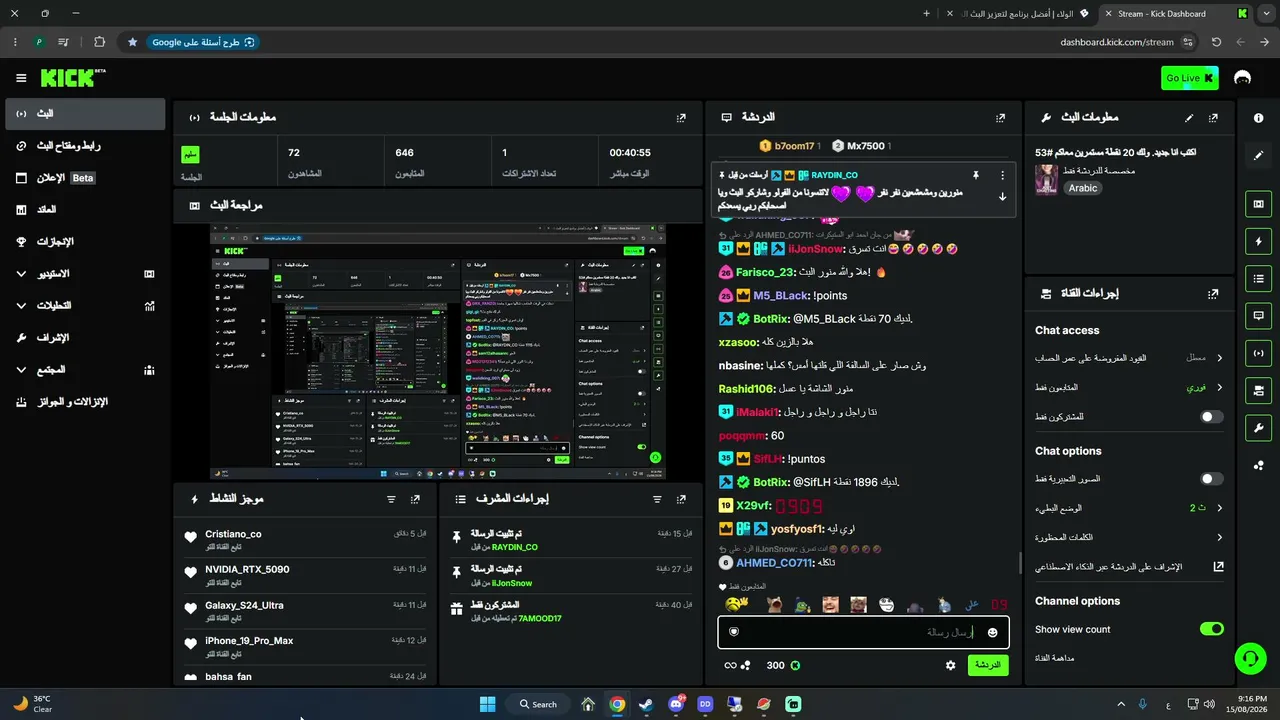The width and height of the screenshot is (1280, 720).
Task: Open the Windows Start menu
Action: pos(487,704)
